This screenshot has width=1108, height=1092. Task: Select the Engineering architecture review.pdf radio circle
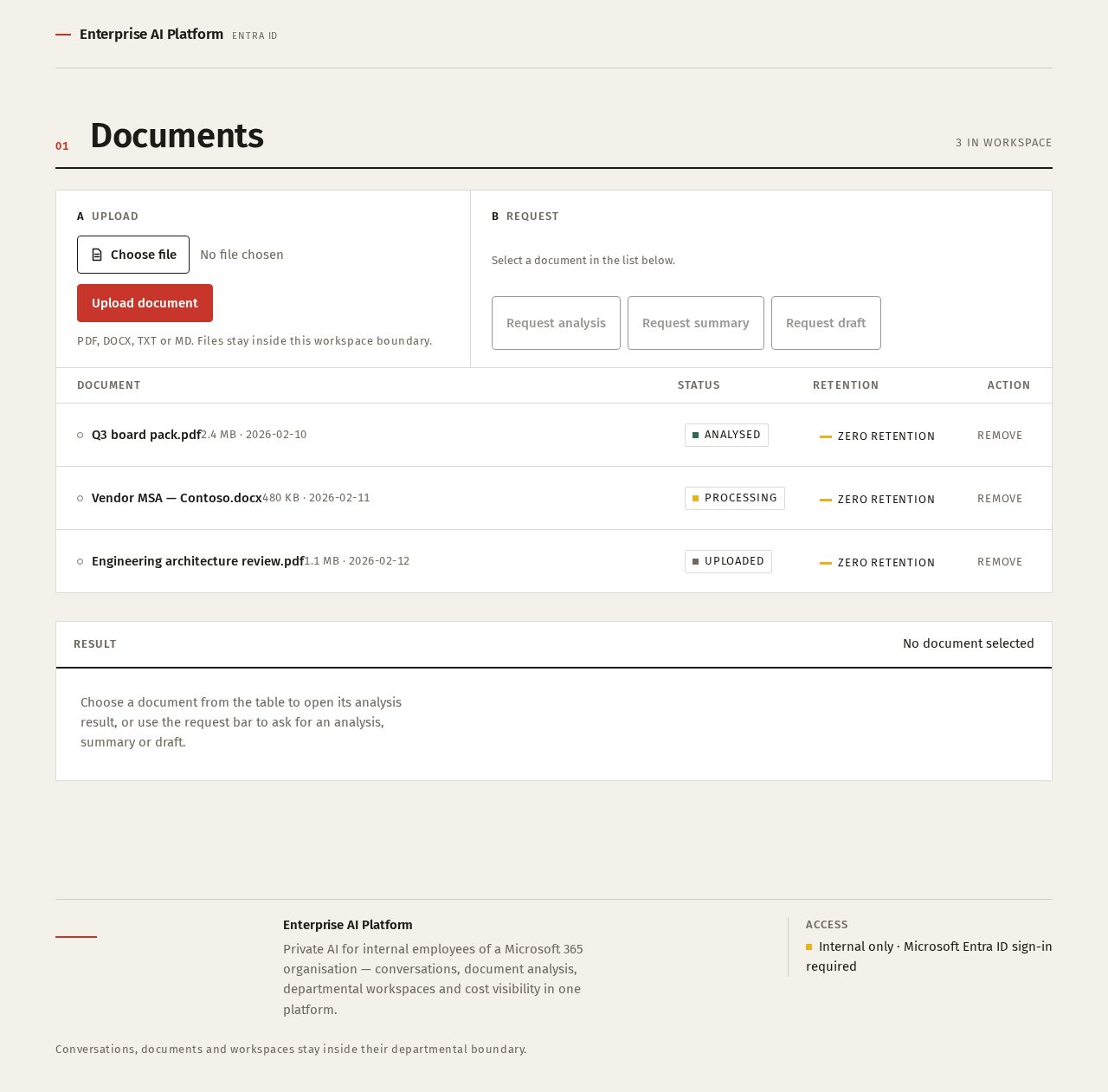tap(81, 561)
